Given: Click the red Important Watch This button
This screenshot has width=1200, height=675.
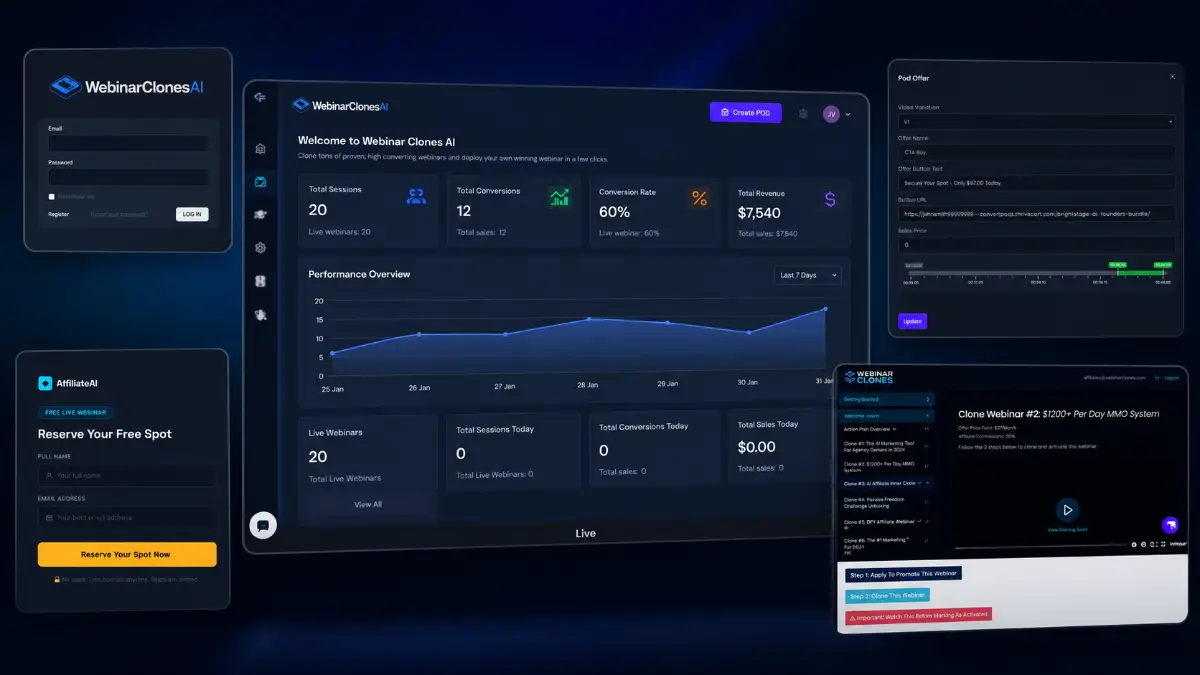Looking at the screenshot, I should [x=918, y=617].
